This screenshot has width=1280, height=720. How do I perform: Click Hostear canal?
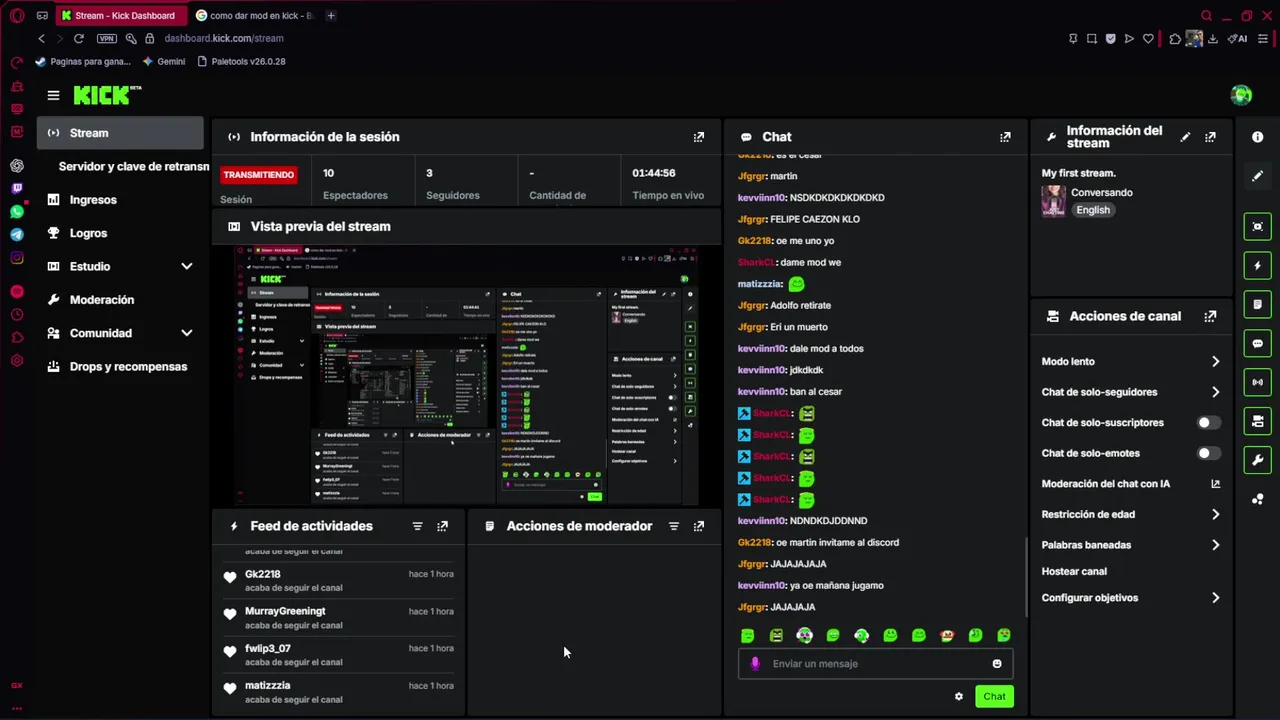point(1074,572)
